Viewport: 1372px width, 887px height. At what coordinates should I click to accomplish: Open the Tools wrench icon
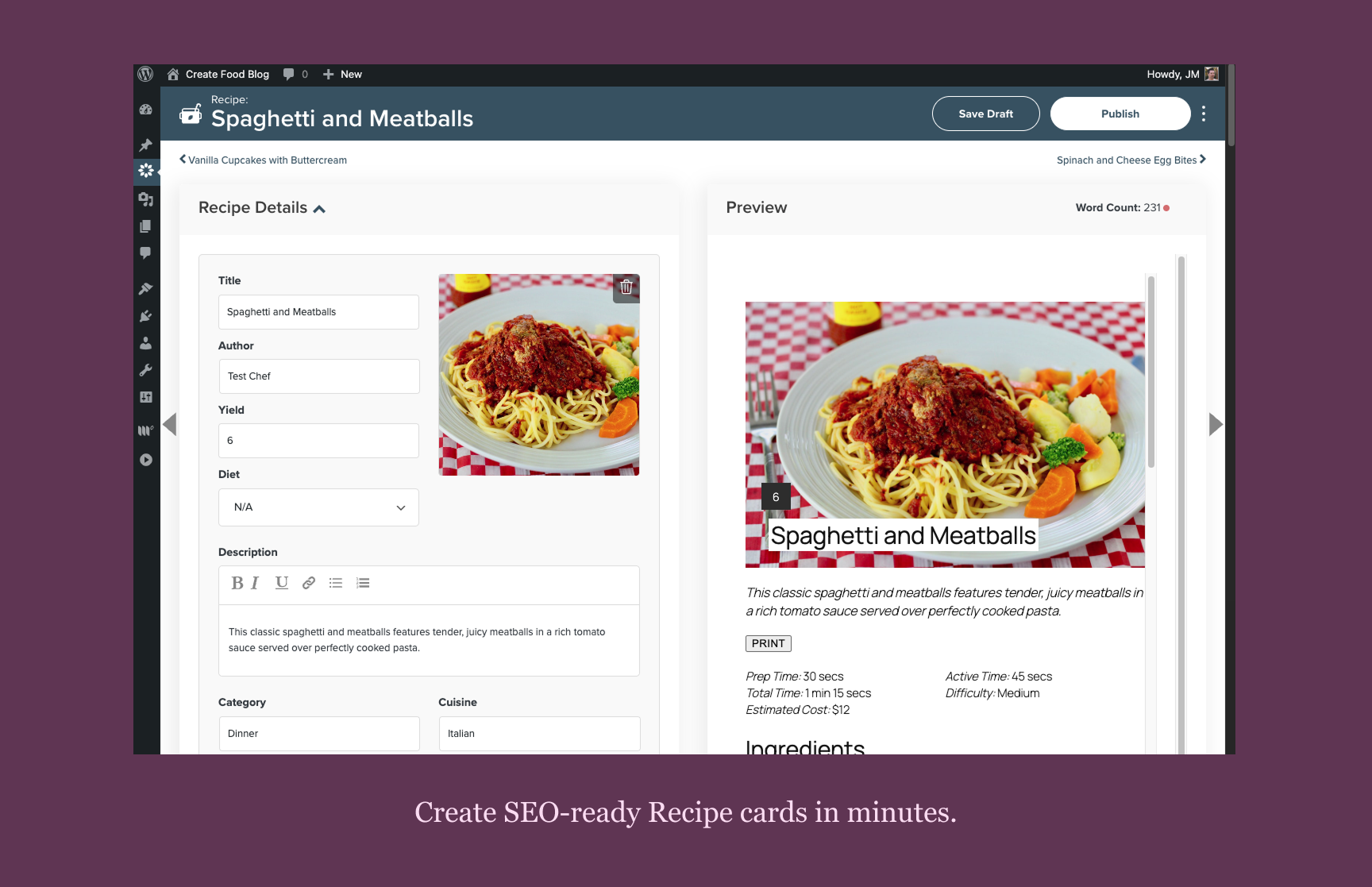tap(146, 370)
